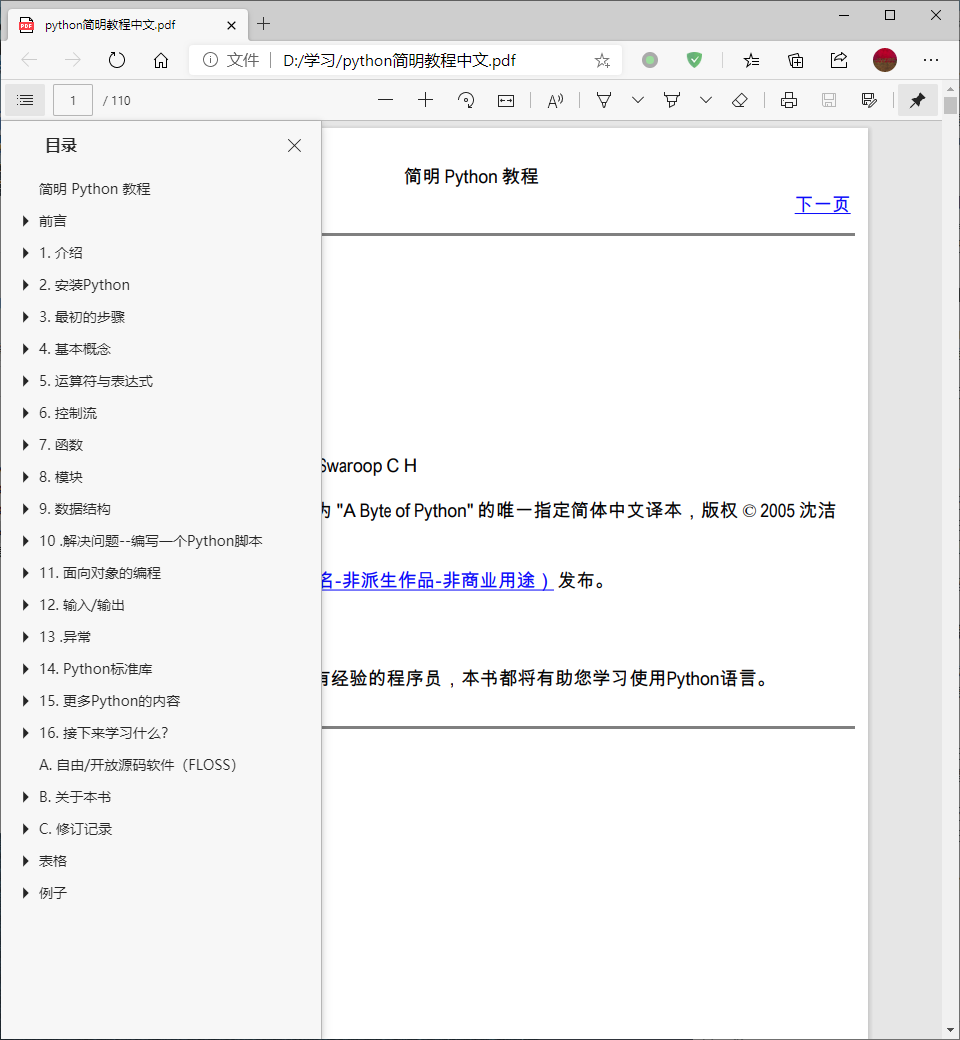960x1040 pixels.
Task: Open 11. 面向对象的编程 entry
Action: click(100, 573)
